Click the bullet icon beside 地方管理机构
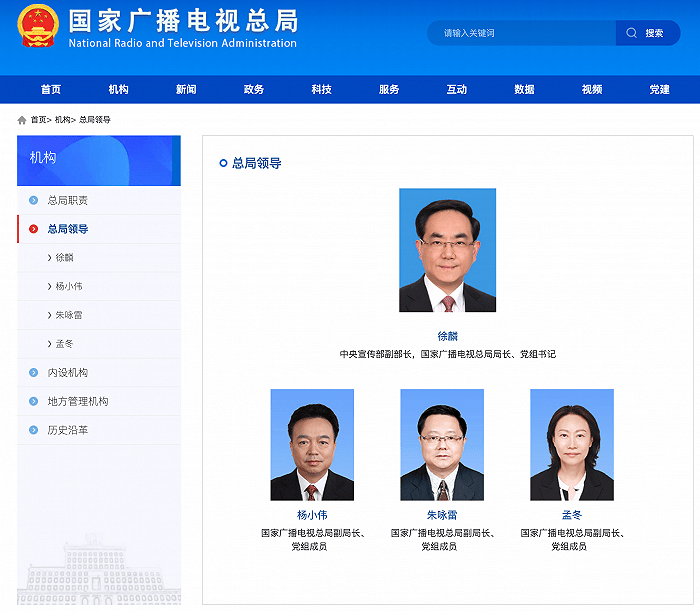 [x=33, y=401]
